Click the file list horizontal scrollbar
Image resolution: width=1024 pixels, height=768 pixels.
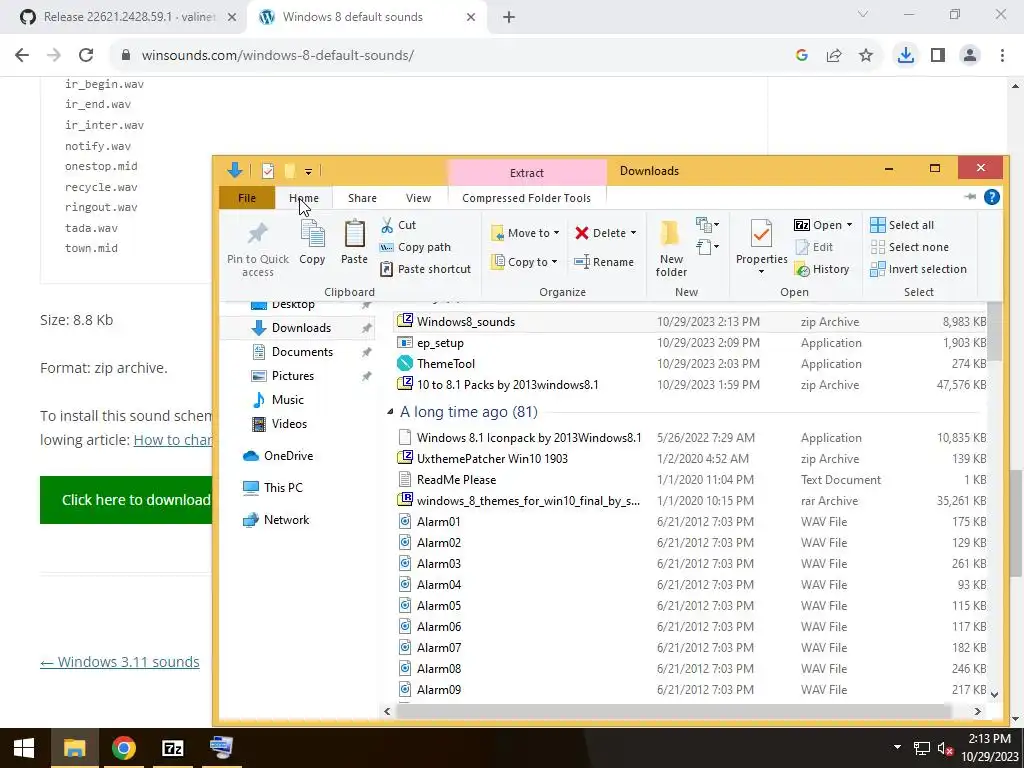(x=673, y=711)
